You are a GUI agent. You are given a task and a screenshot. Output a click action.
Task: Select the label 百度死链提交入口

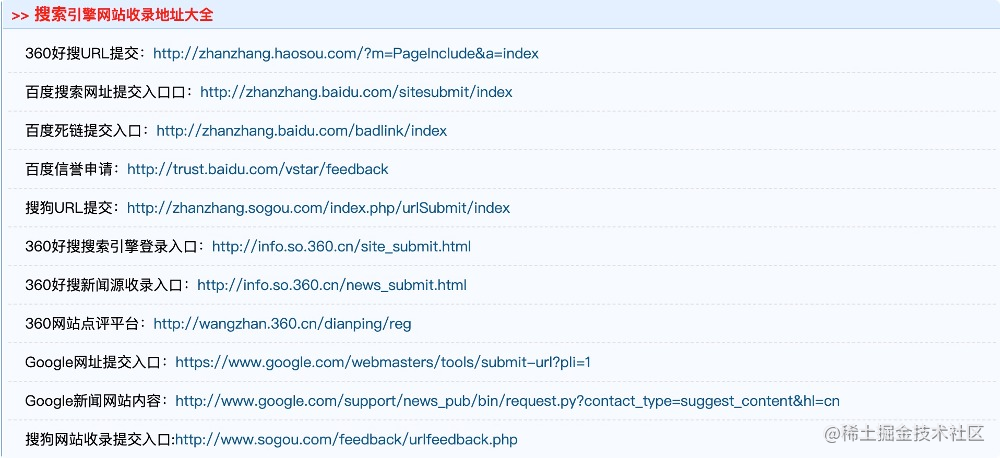(83, 131)
